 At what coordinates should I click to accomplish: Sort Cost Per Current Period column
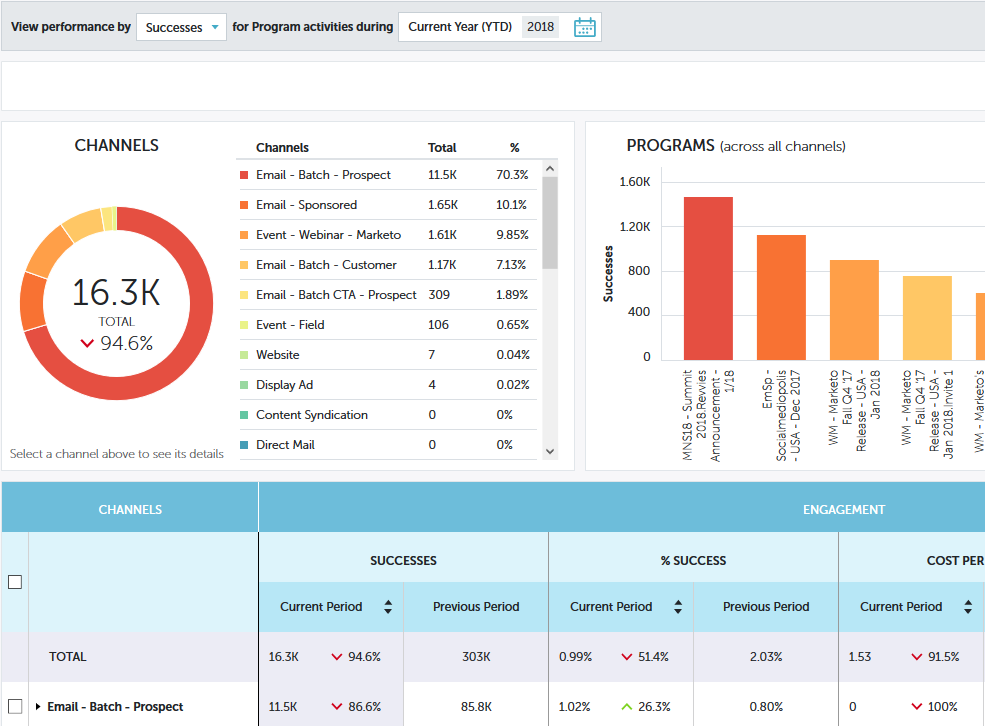click(967, 607)
